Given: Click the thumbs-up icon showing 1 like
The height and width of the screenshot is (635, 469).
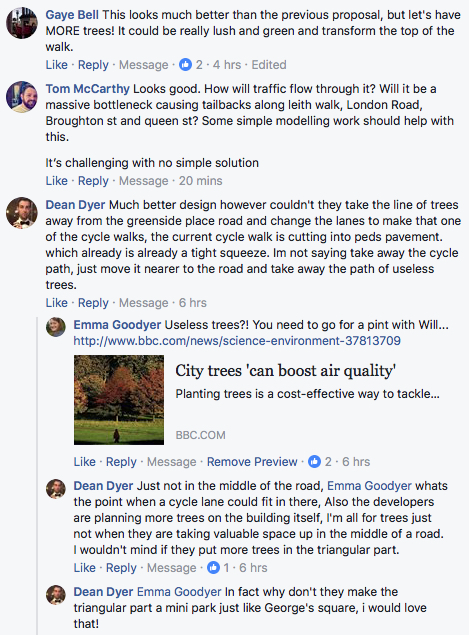Looking at the screenshot, I should [213, 568].
